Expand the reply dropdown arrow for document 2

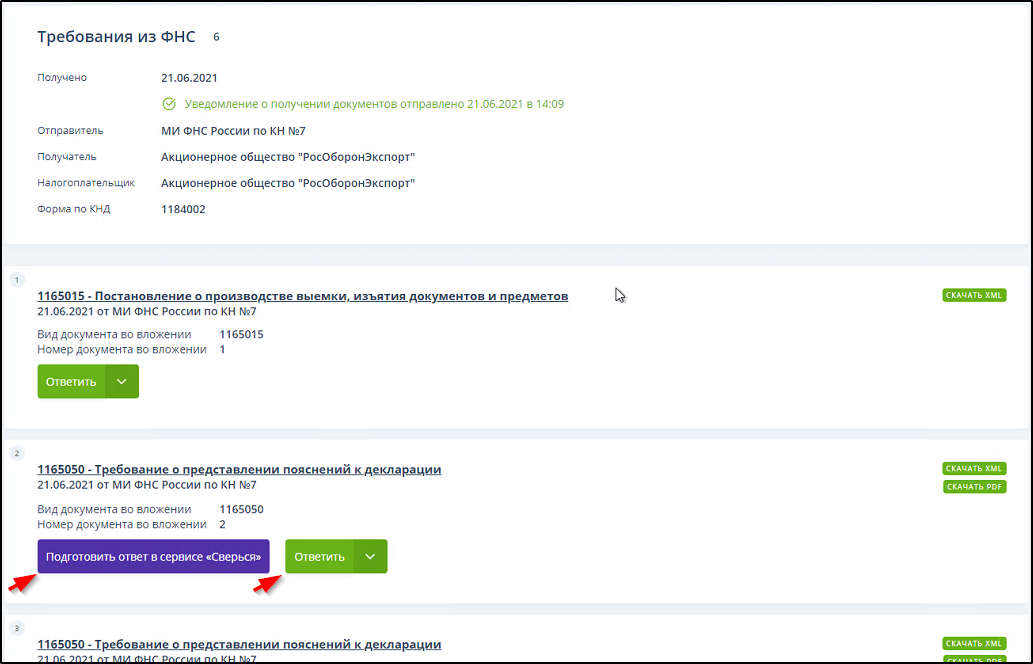click(370, 557)
